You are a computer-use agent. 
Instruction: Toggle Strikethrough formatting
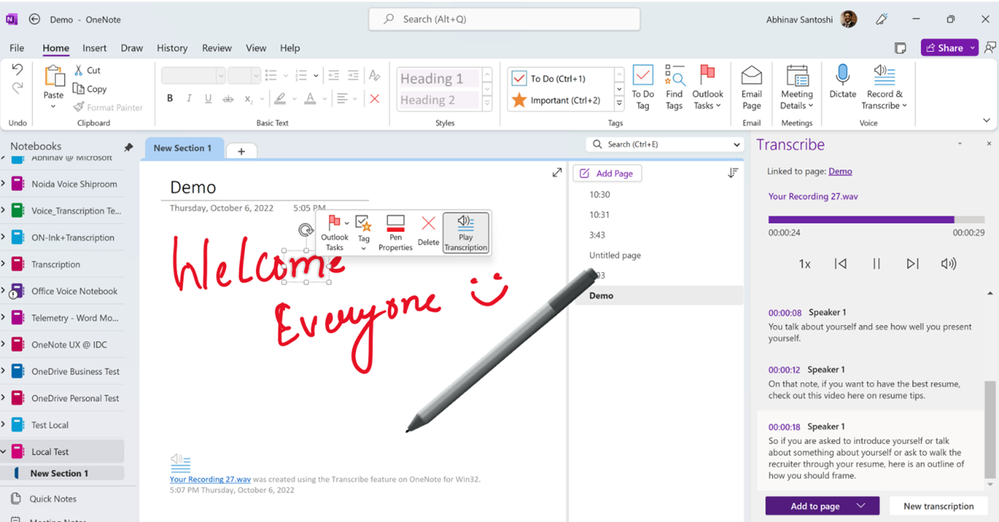click(x=227, y=98)
